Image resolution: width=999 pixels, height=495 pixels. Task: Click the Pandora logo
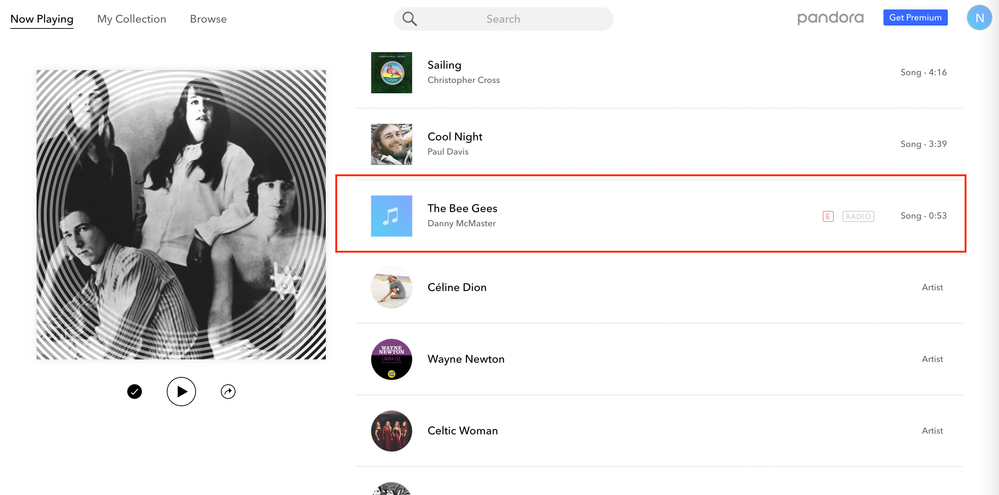click(830, 18)
